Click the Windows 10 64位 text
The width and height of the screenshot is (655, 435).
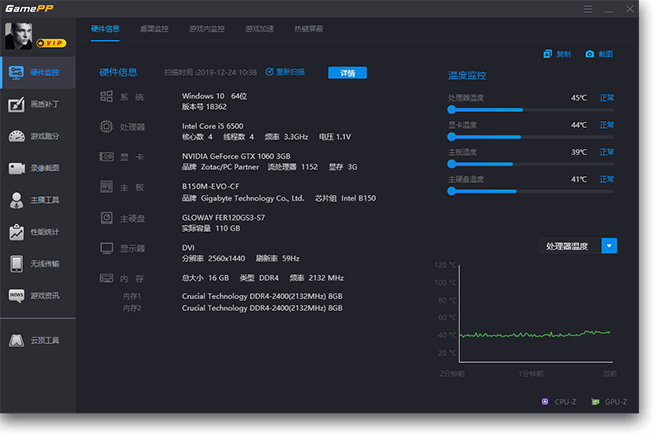pyautogui.click(x=214, y=96)
